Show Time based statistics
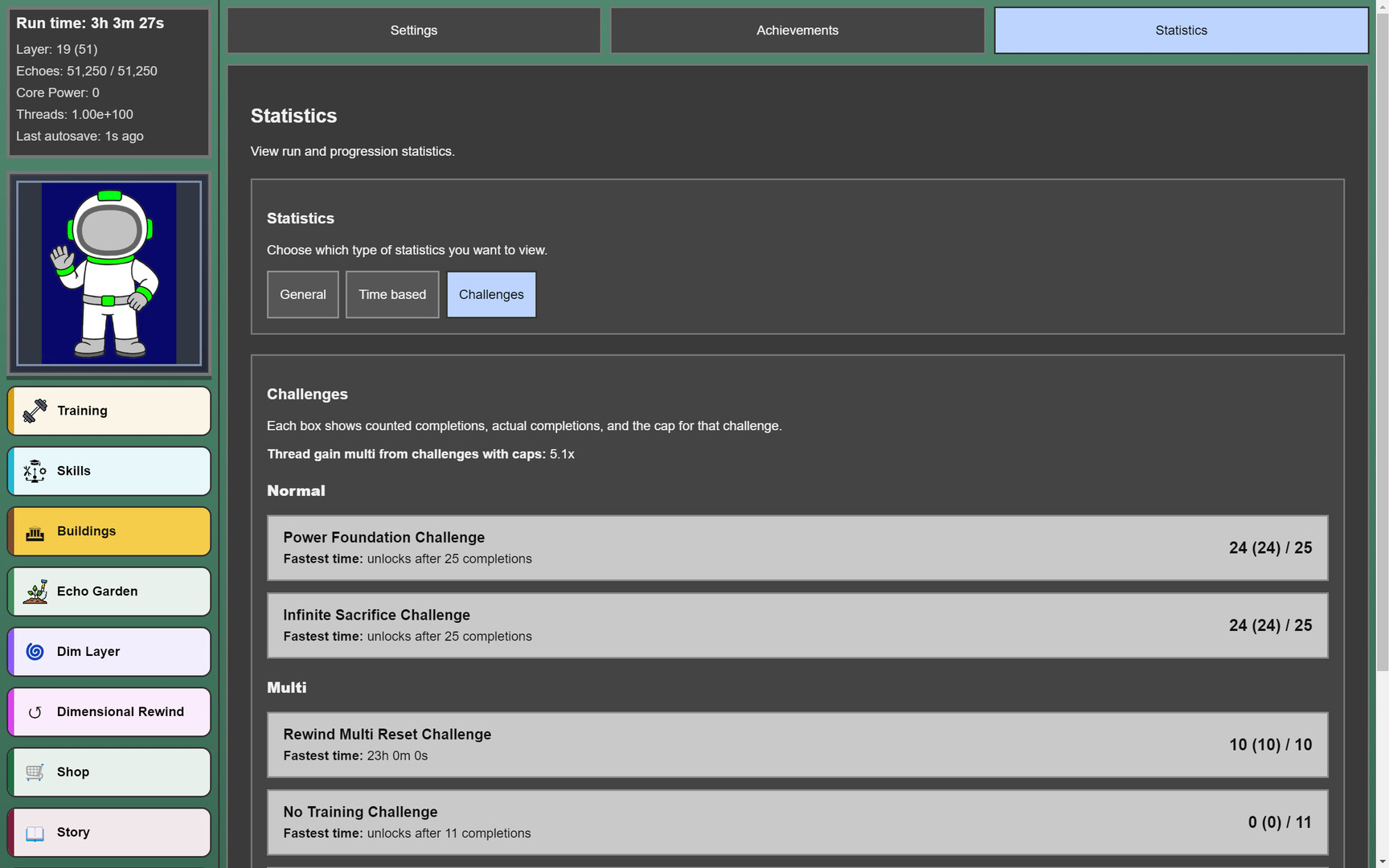Screen dimensions: 1389x868 tap(392, 295)
